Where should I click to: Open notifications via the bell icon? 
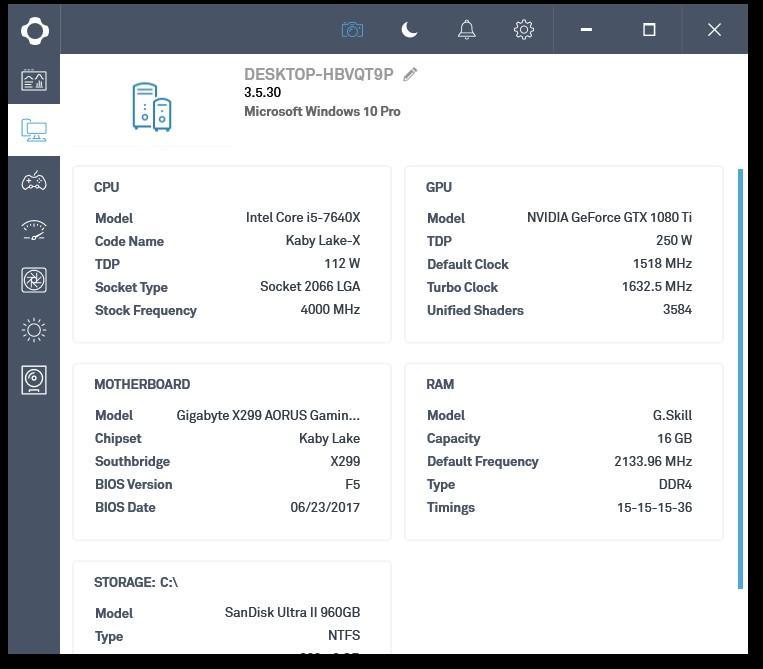click(466, 30)
